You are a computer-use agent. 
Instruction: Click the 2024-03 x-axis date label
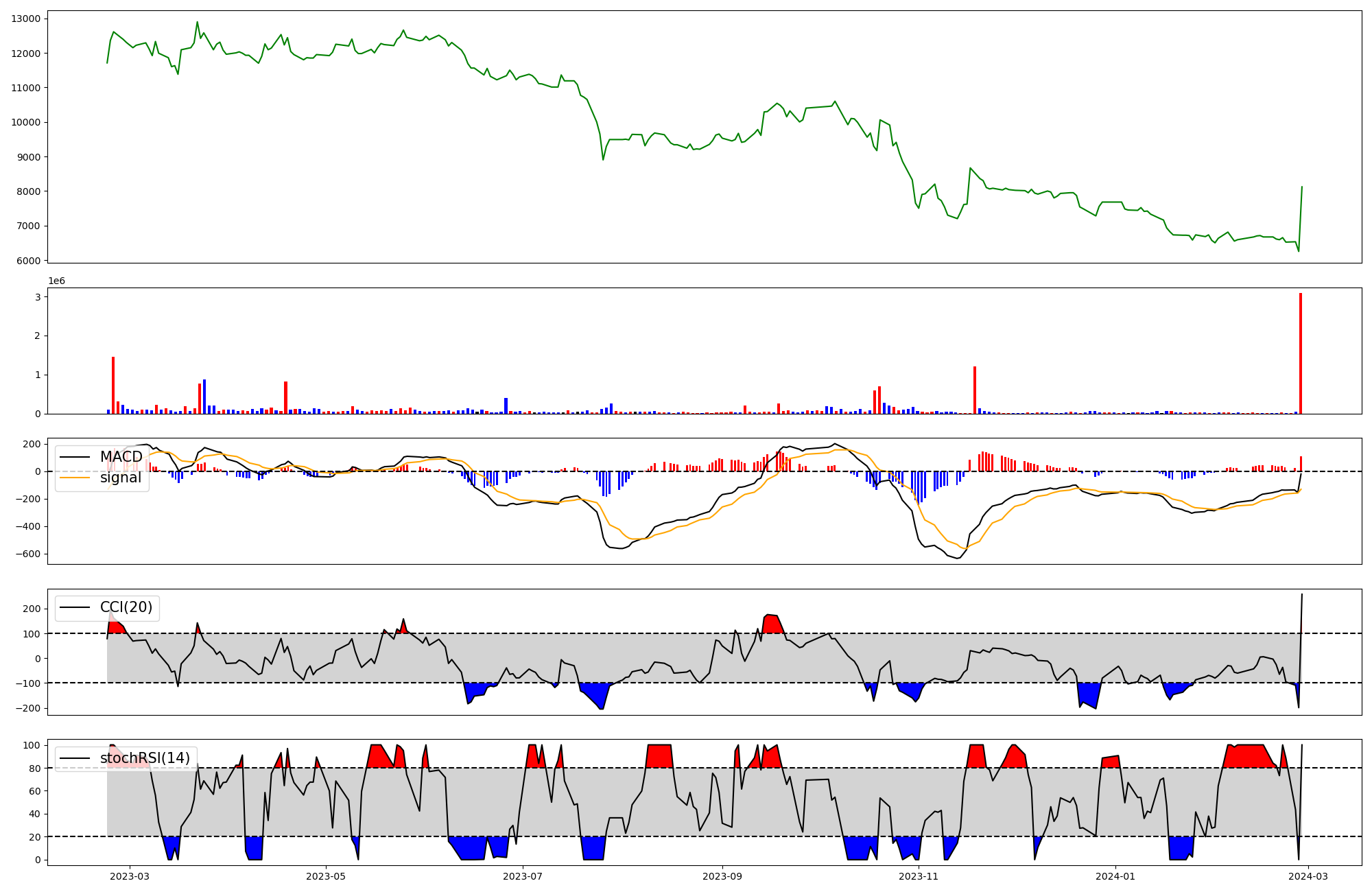click(x=1309, y=876)
